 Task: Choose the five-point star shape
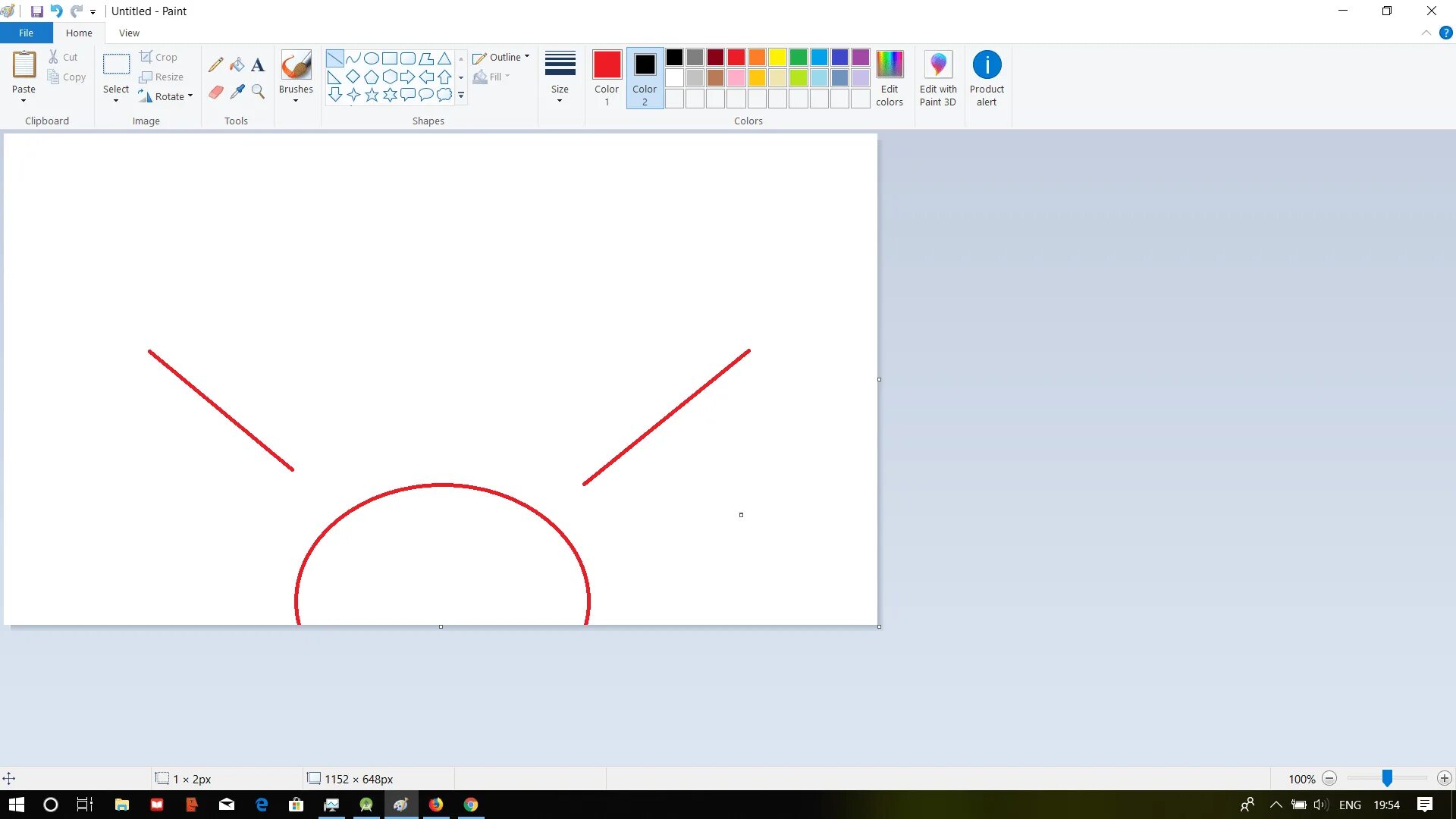(x=372, y=95)
